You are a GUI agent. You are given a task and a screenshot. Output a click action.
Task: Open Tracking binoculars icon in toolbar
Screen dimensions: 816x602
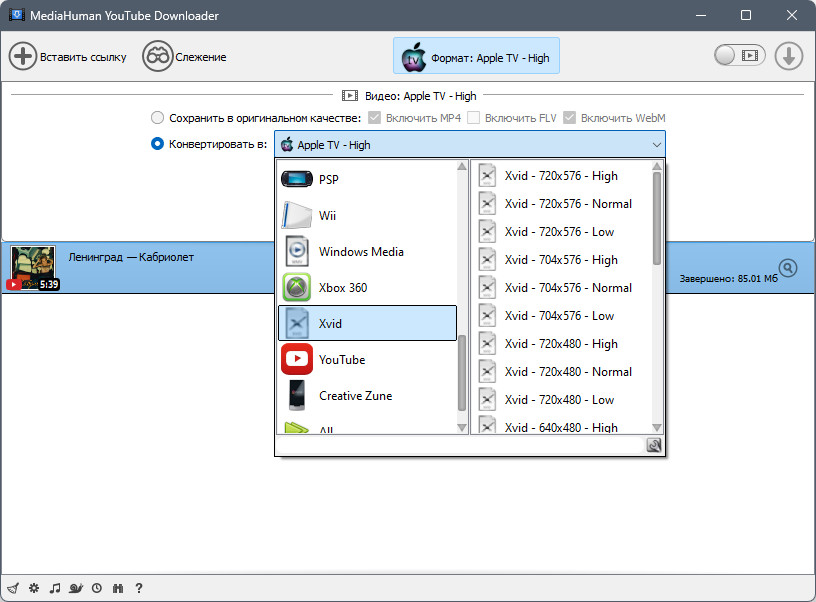(x=157, y=56)
